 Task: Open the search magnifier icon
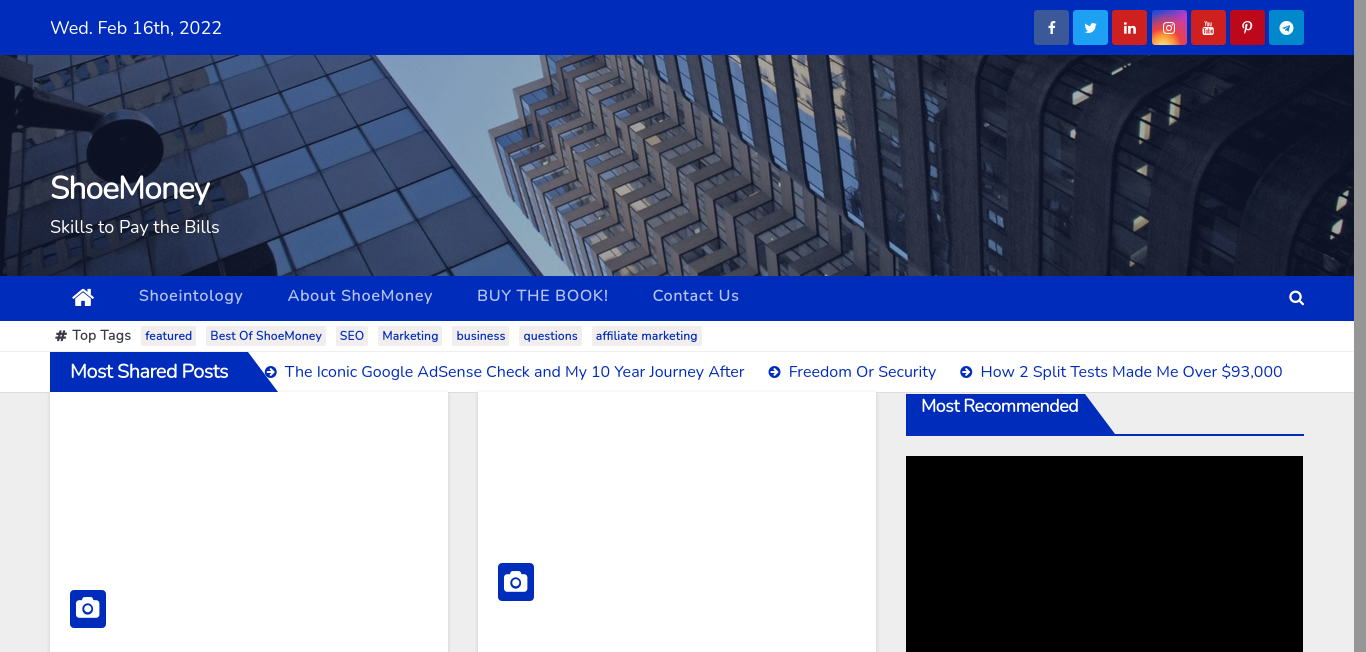coord(1296,298)
